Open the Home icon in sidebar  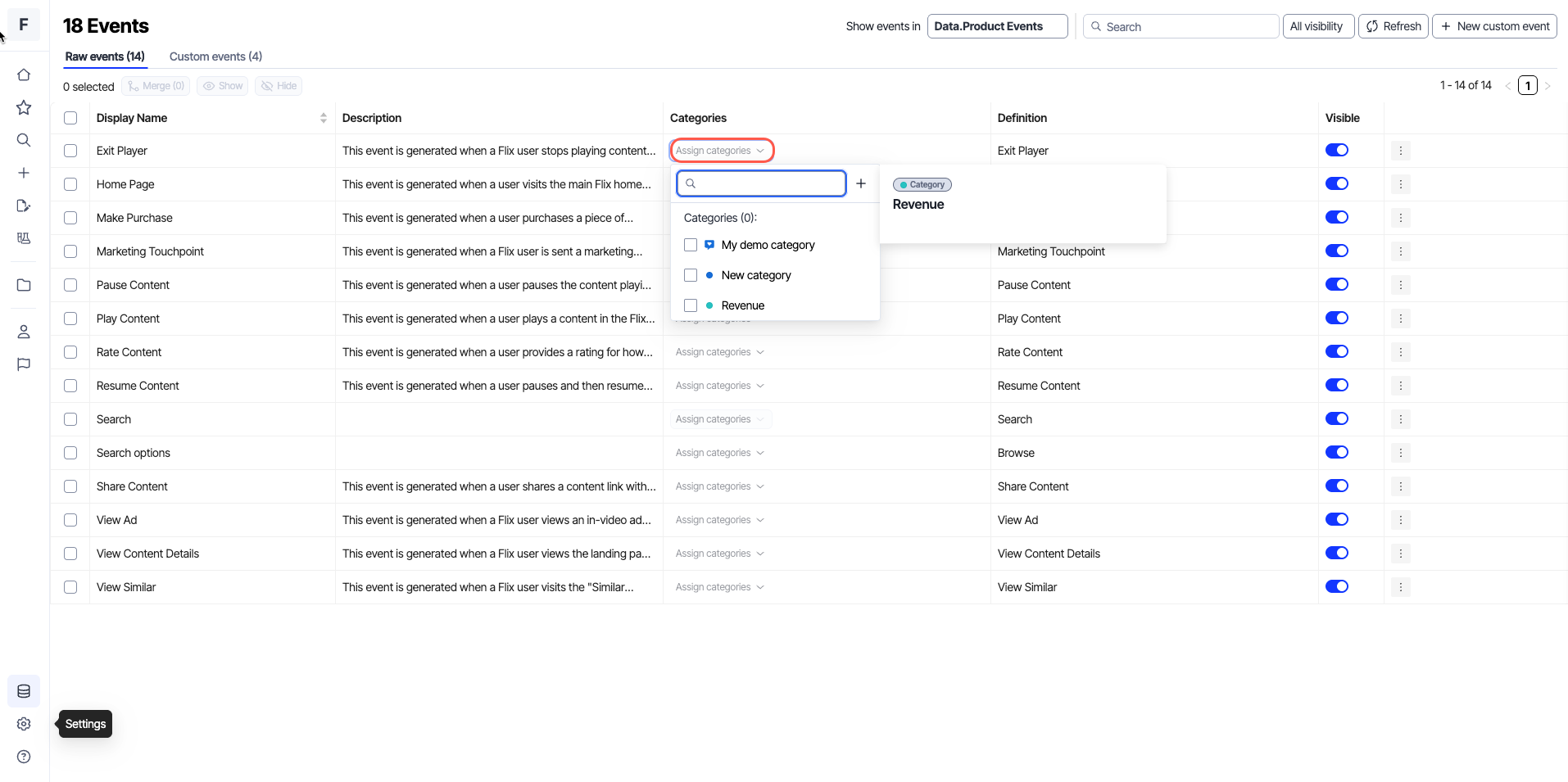pyautogui.click(x=24, y=75)
